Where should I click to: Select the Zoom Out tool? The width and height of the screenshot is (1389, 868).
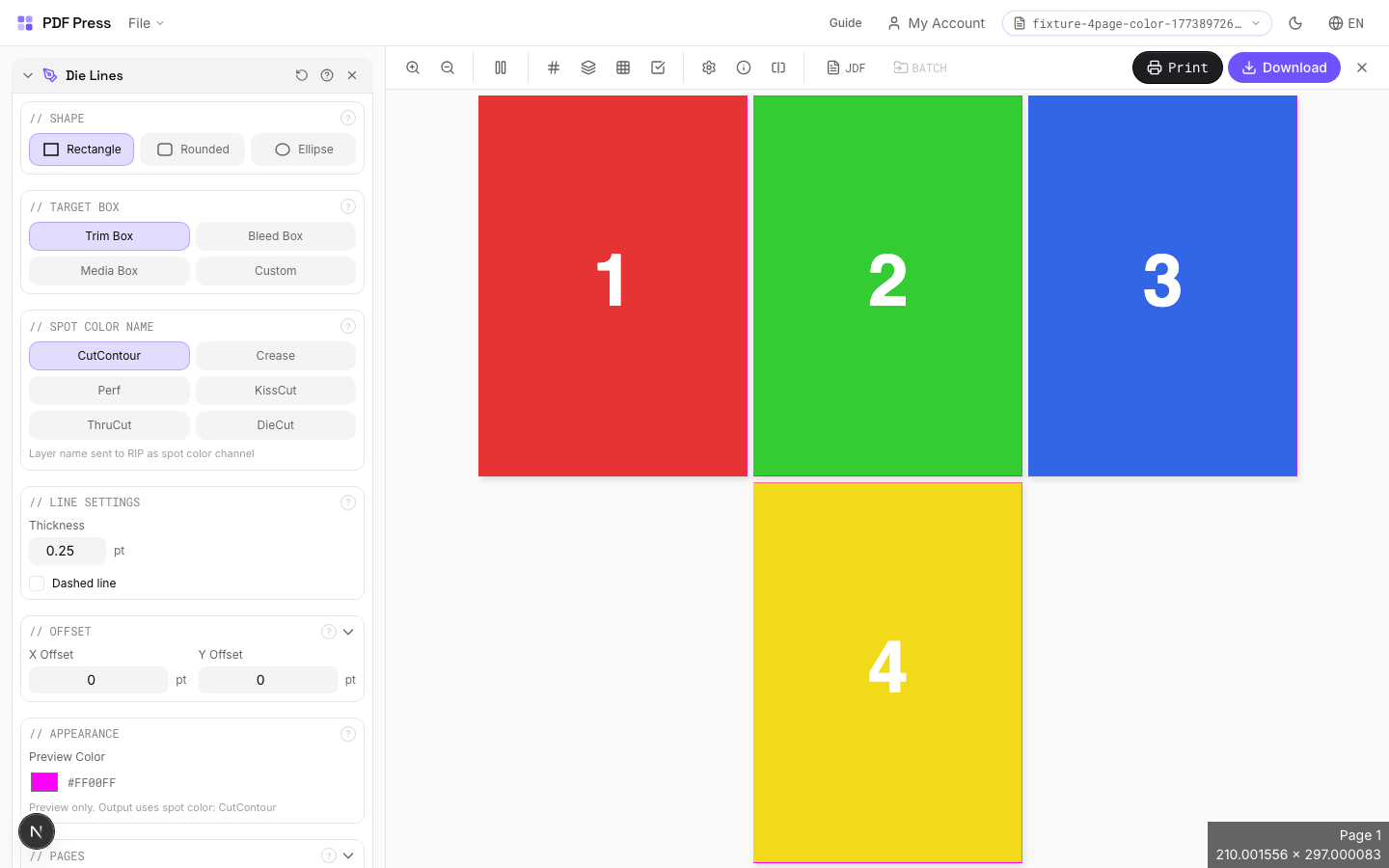click(448, 68)
